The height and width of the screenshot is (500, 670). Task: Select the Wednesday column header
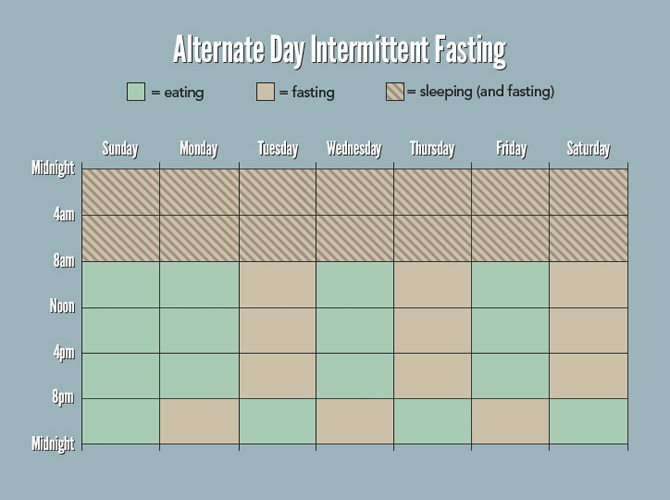(x=354, y=149)
